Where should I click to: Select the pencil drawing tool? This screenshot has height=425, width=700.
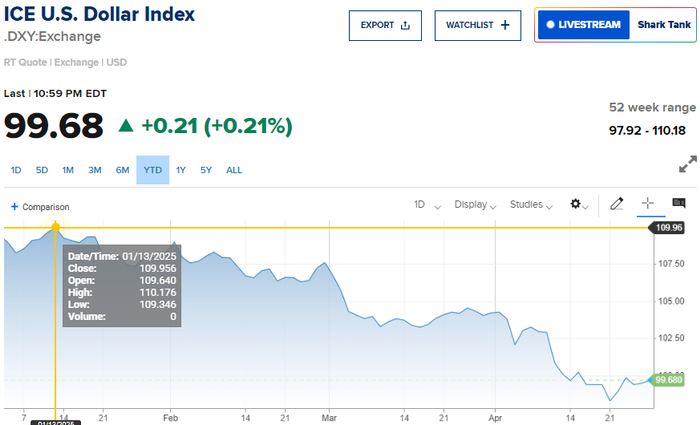(616, 204)
